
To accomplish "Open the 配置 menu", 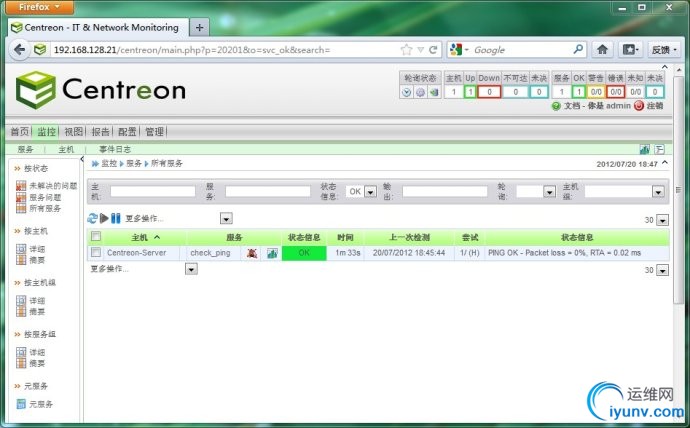I will tap(127, 132).
